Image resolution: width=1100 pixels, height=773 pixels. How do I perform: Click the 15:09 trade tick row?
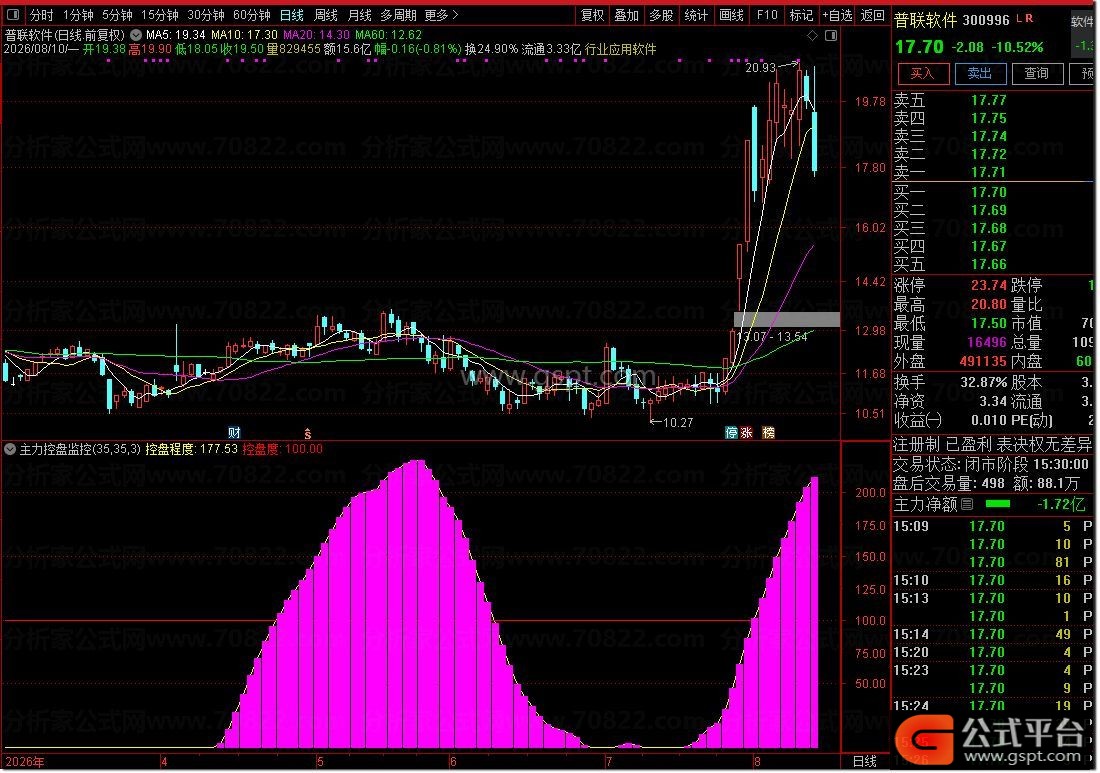pyautogui.click(x=993, y=526)
